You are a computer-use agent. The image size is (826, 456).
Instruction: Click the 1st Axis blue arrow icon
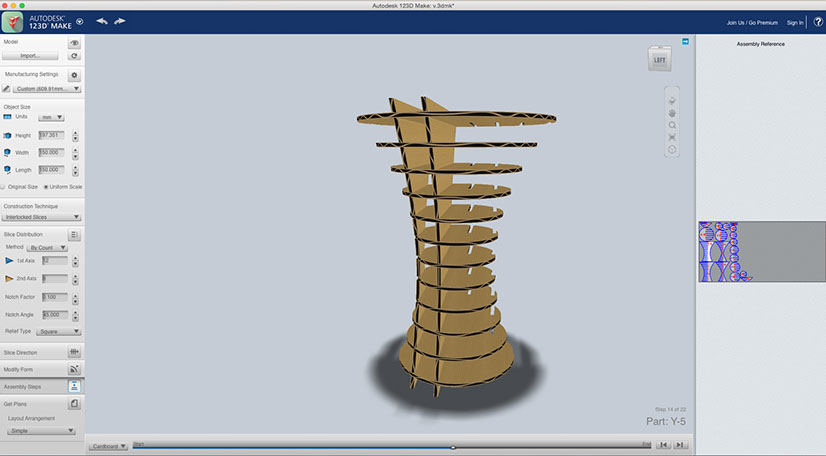click(x=9, y=261)
